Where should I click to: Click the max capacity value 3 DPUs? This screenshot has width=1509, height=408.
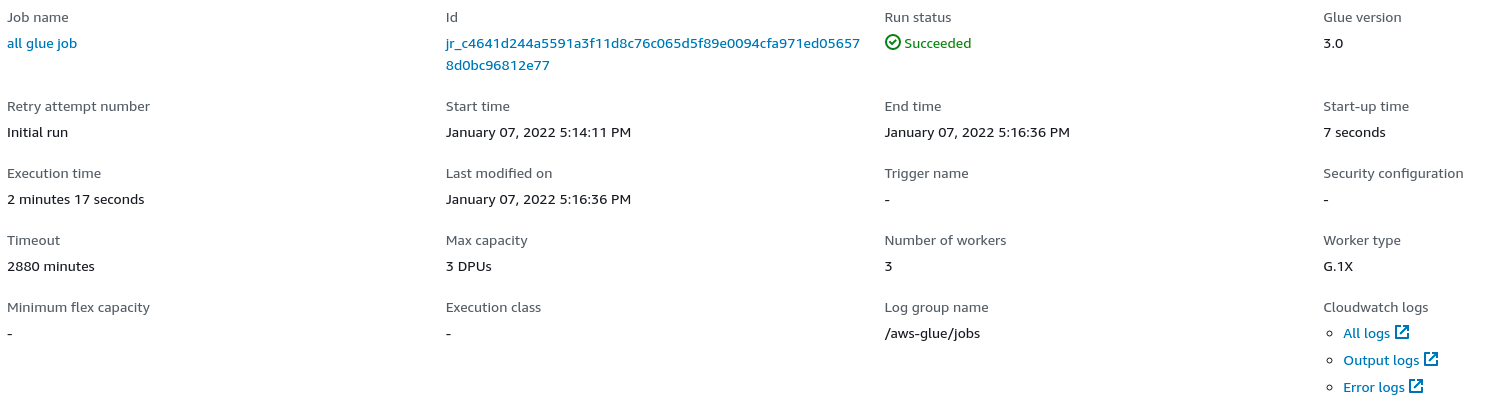469,267
